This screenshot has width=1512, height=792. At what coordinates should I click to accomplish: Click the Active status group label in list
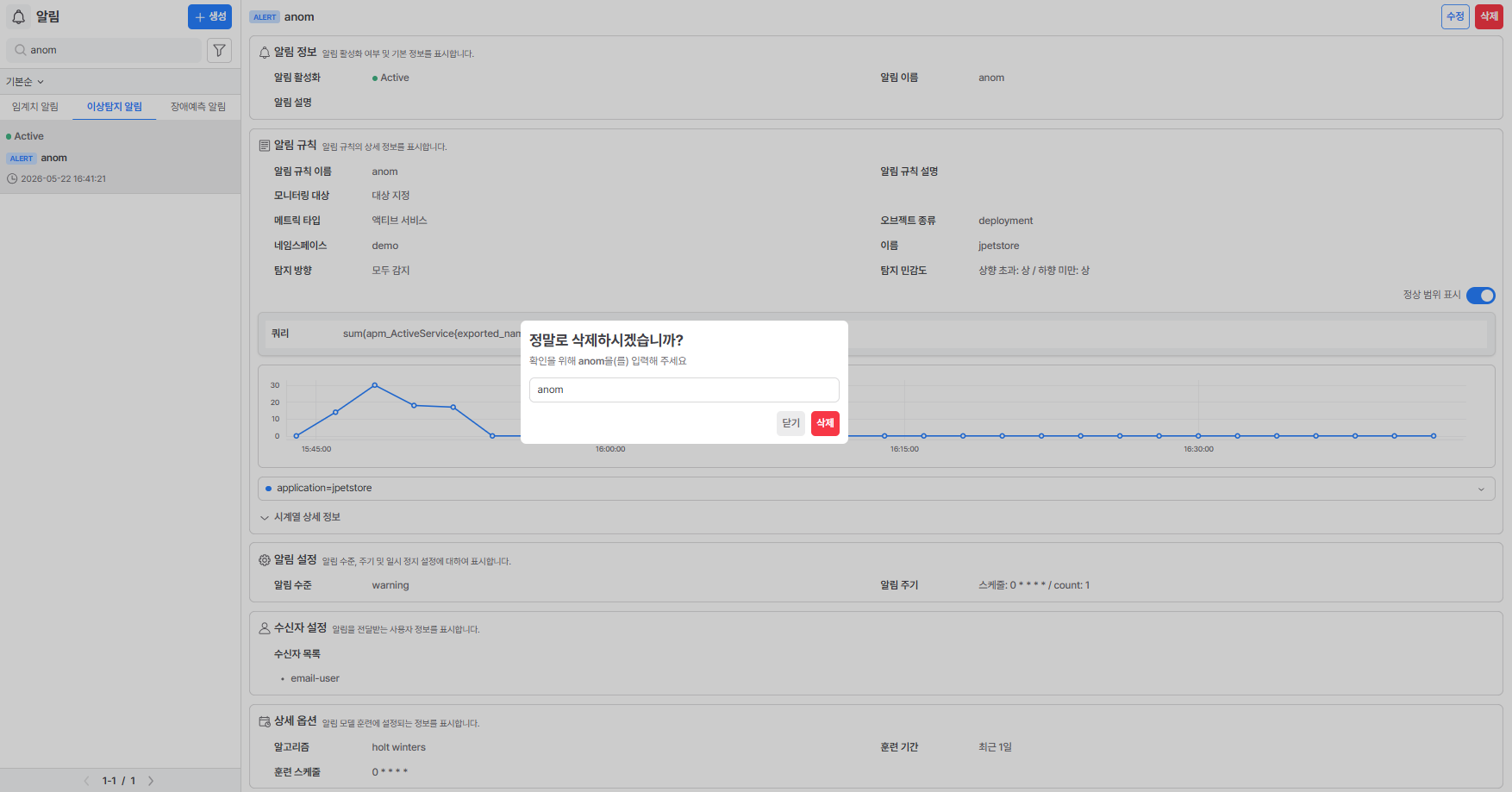click(x=25, y=136)
